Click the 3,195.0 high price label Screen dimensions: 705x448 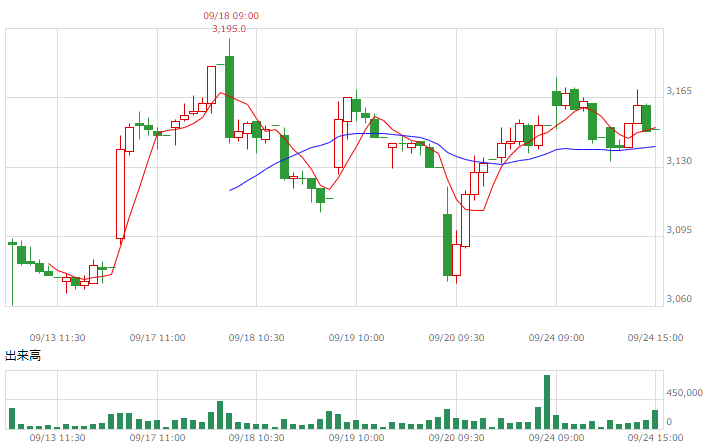[229, 29]
